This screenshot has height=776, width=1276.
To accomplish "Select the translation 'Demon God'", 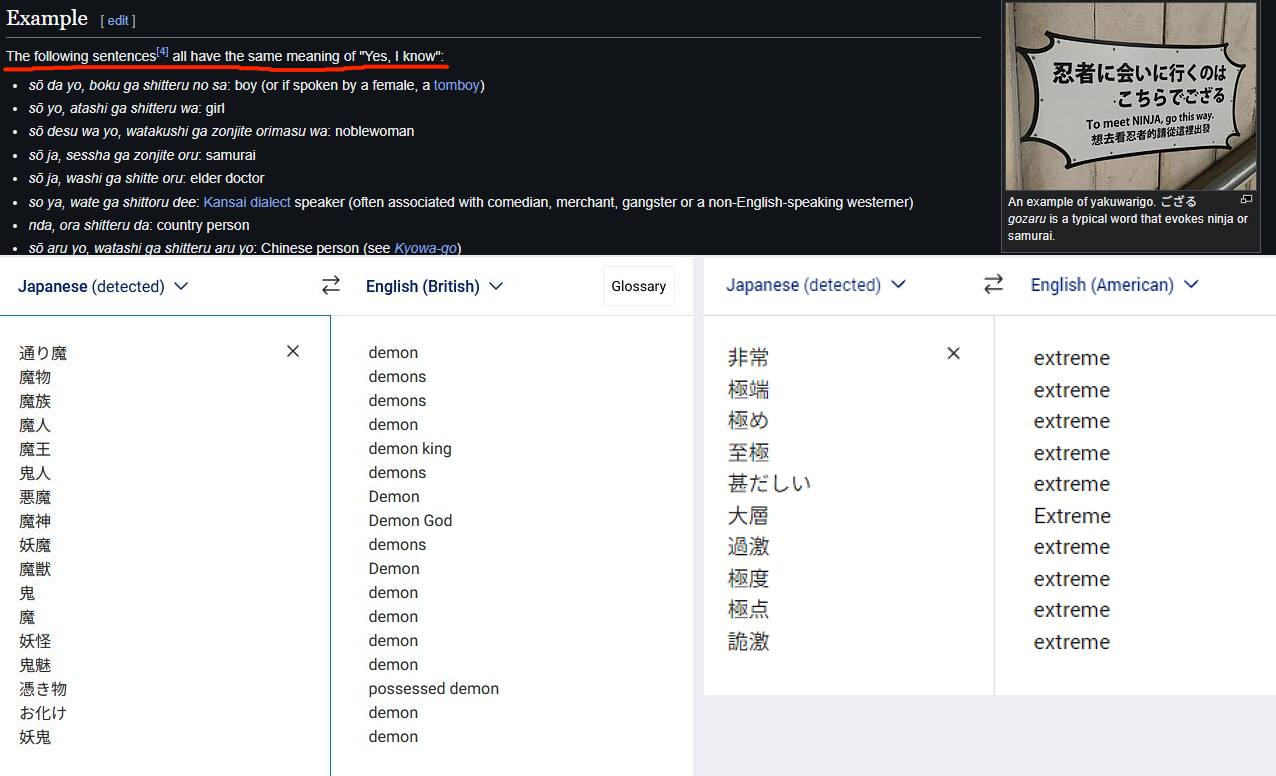I will pos(410,521).
